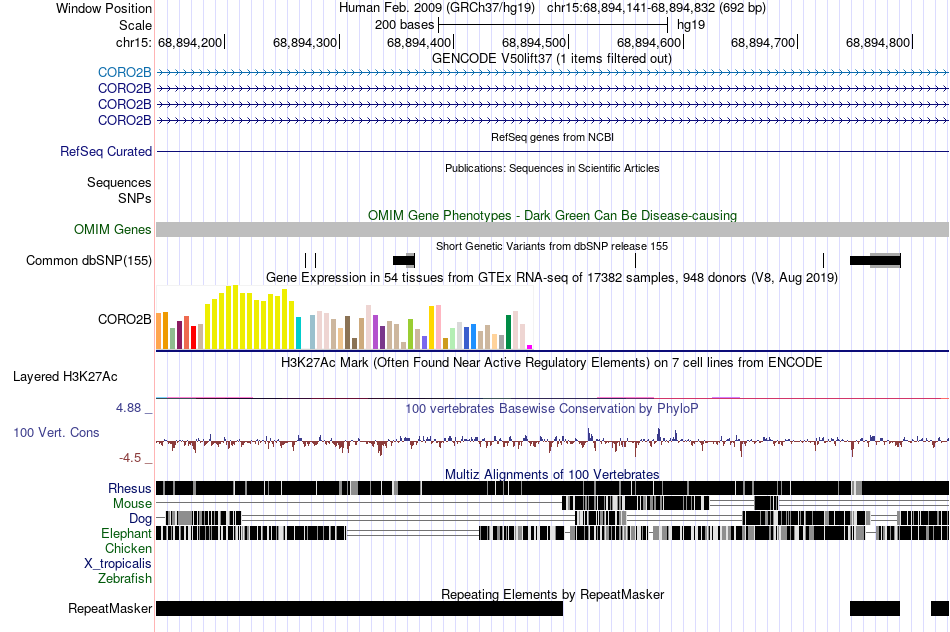Open the GTEx Gene Expression track title
The height and width of the screenshot is (632, 950).
(x=552, y=278)
